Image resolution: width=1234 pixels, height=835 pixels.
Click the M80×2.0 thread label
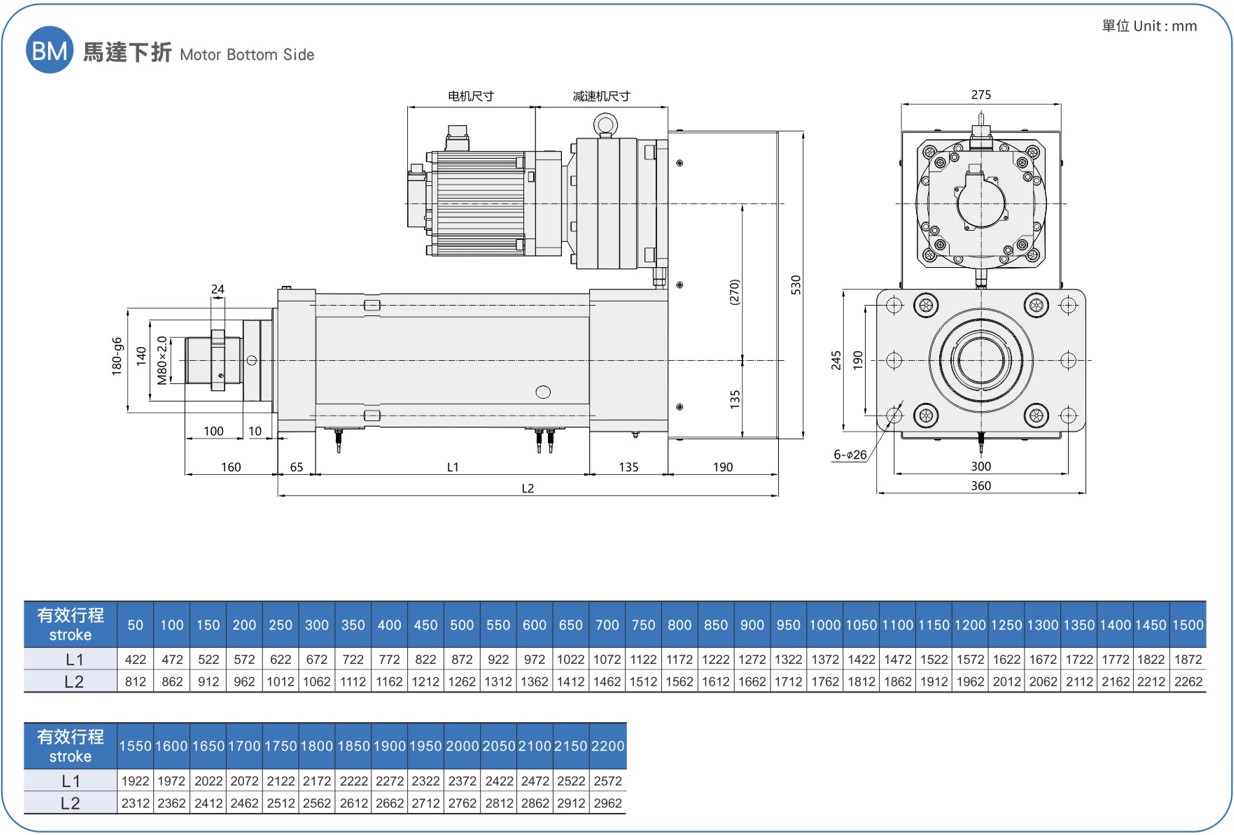[162, 360]
